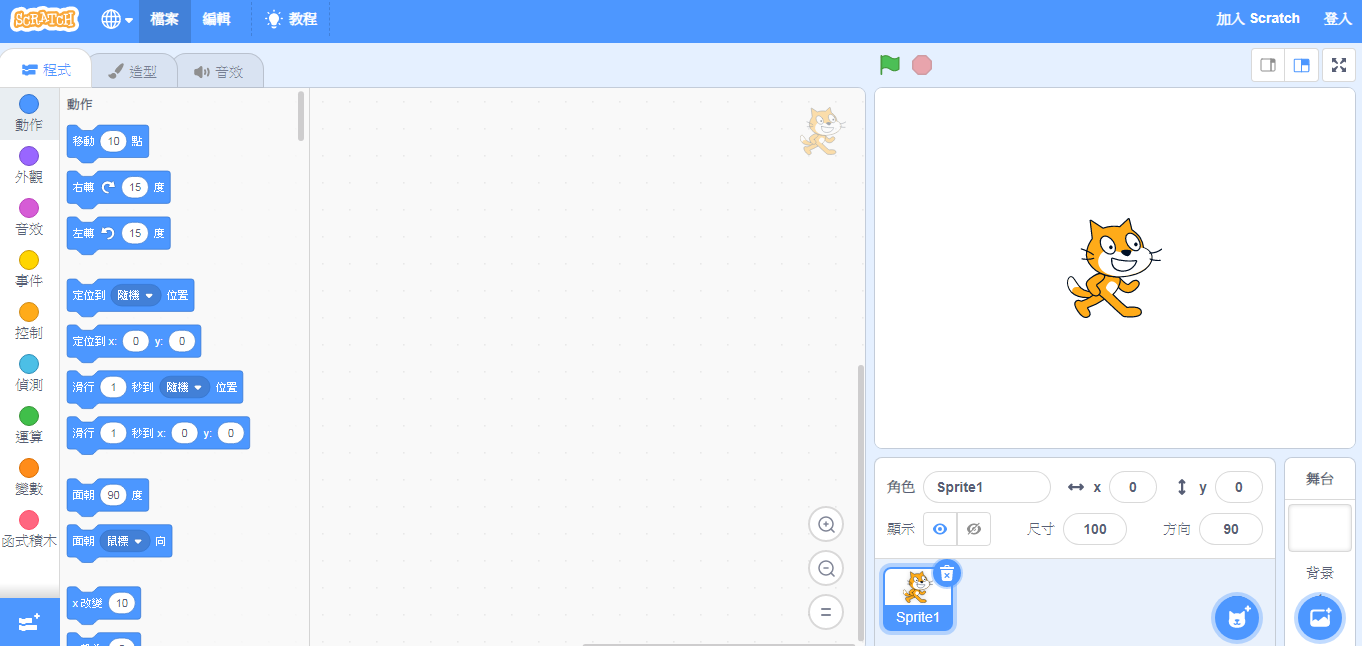Select 控制 block category
The image size is (1362, 646).
[x=29, y=321]
